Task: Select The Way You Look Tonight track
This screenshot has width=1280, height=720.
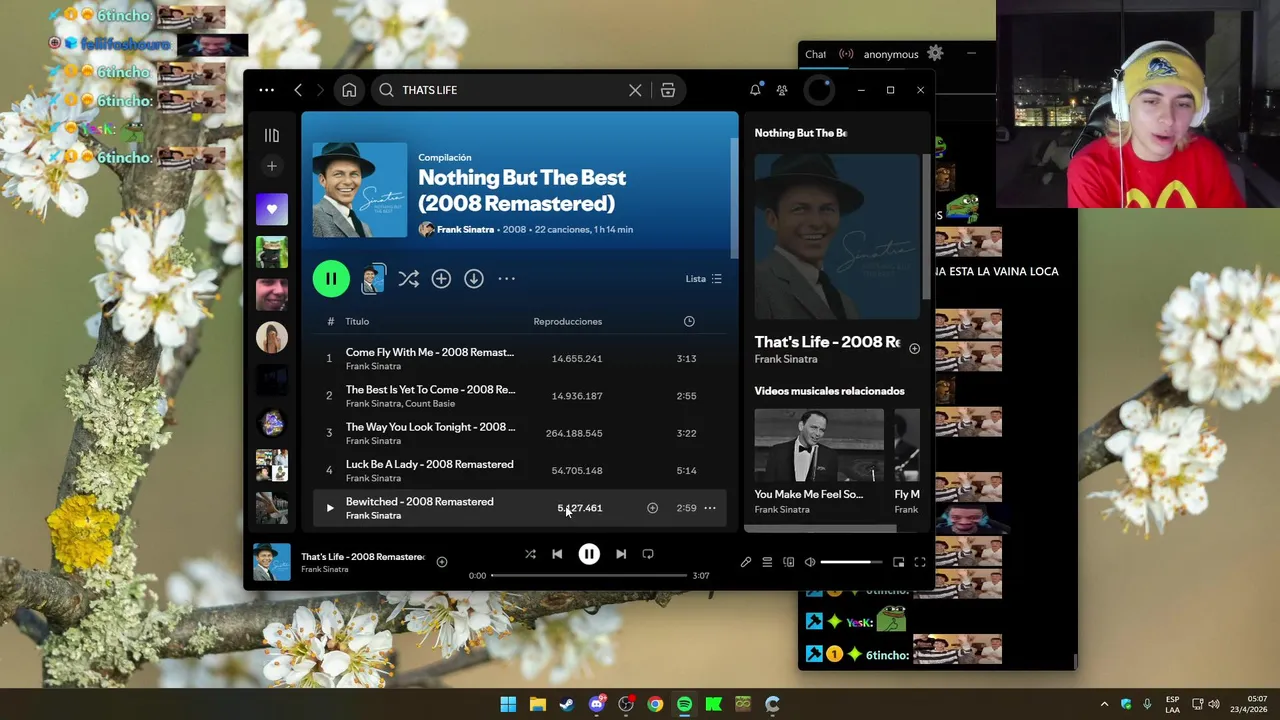Action: (520, 433)
